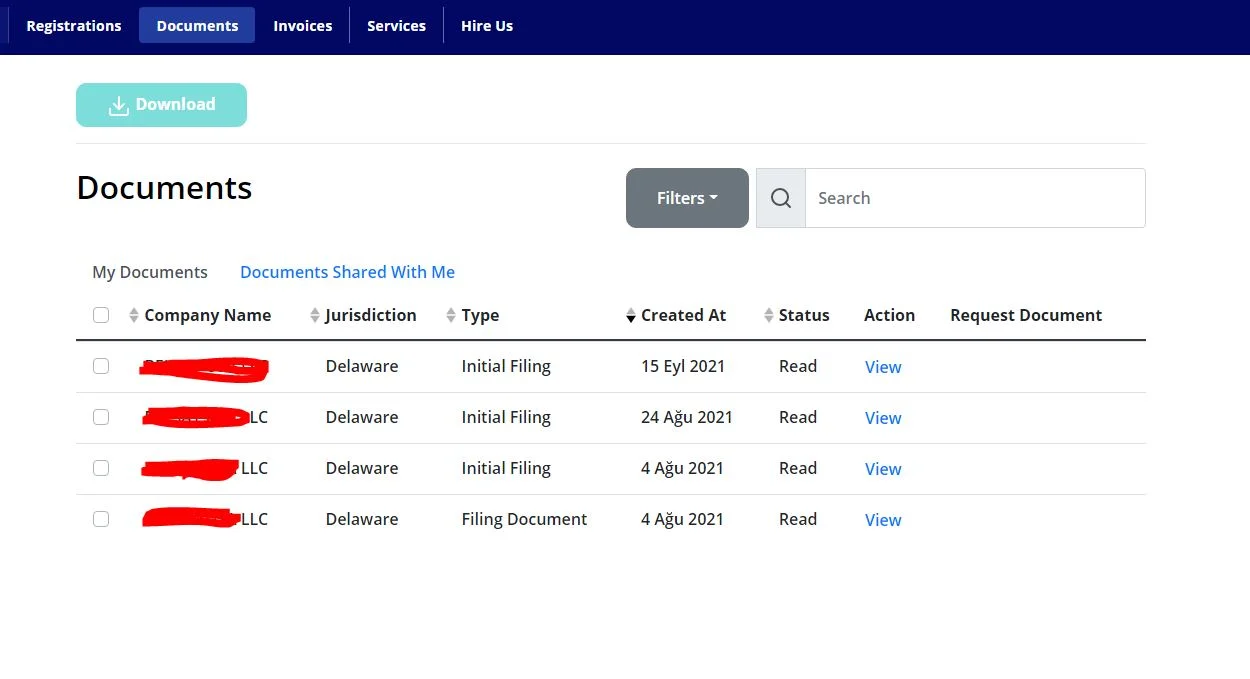Select Hire Us in top navigation
This screenshot has height=679, width=1250.
[487, 26]
